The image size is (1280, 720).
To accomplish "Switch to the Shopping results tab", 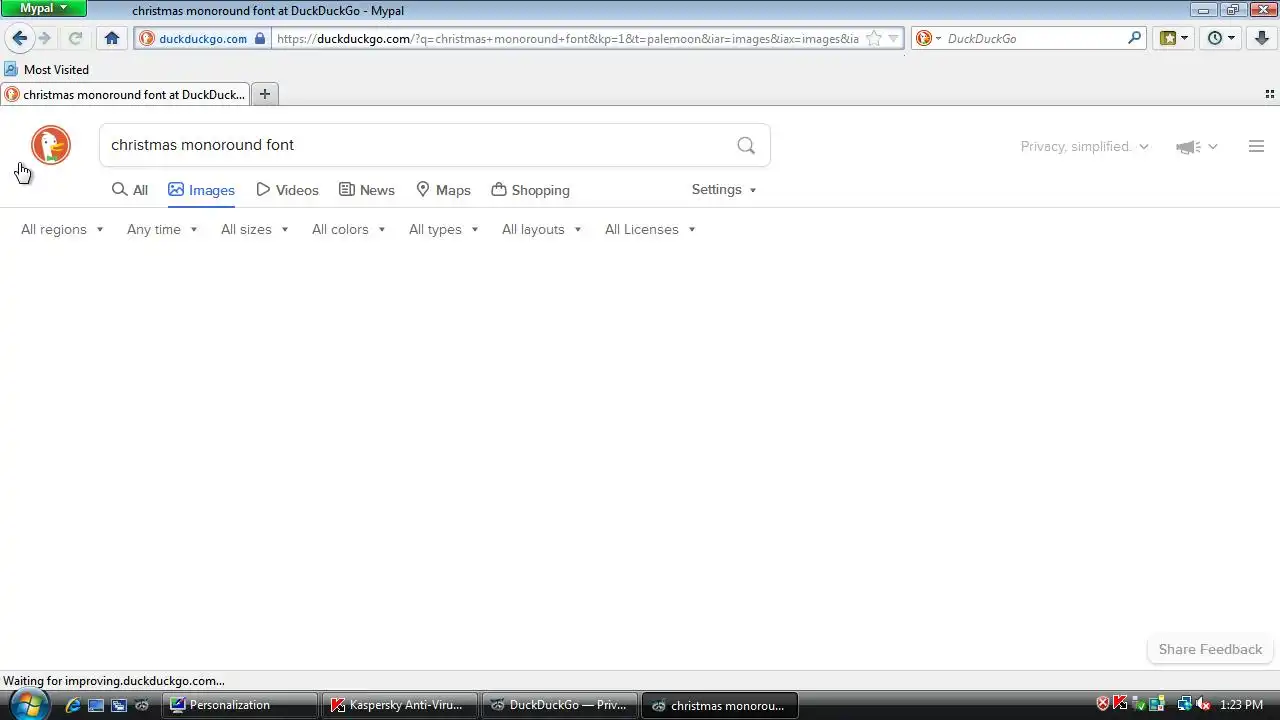I will pos(530,190).
